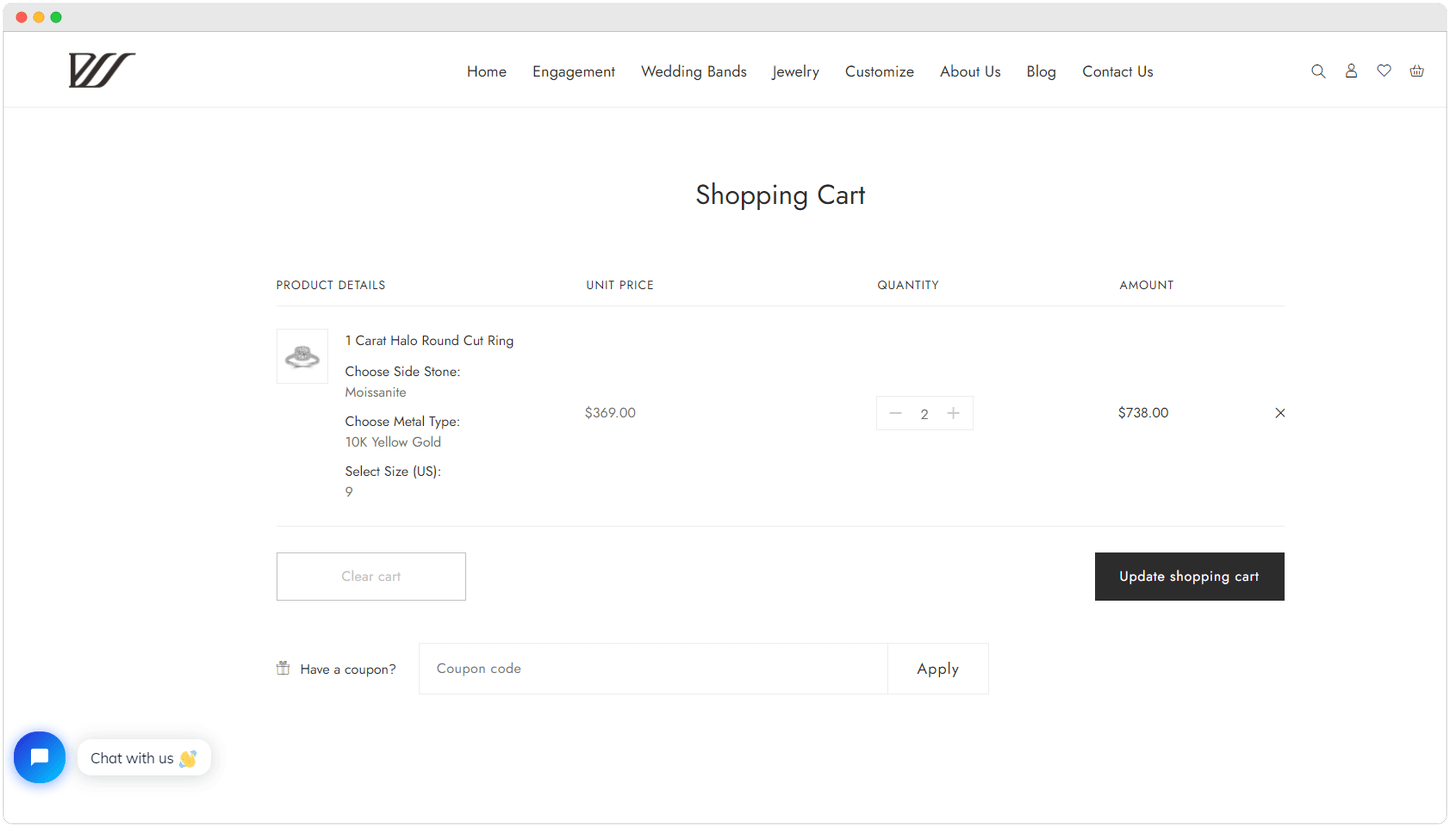Click the quantity value field
Screen dimensions: 1450x827
click(x=924, y=414)
